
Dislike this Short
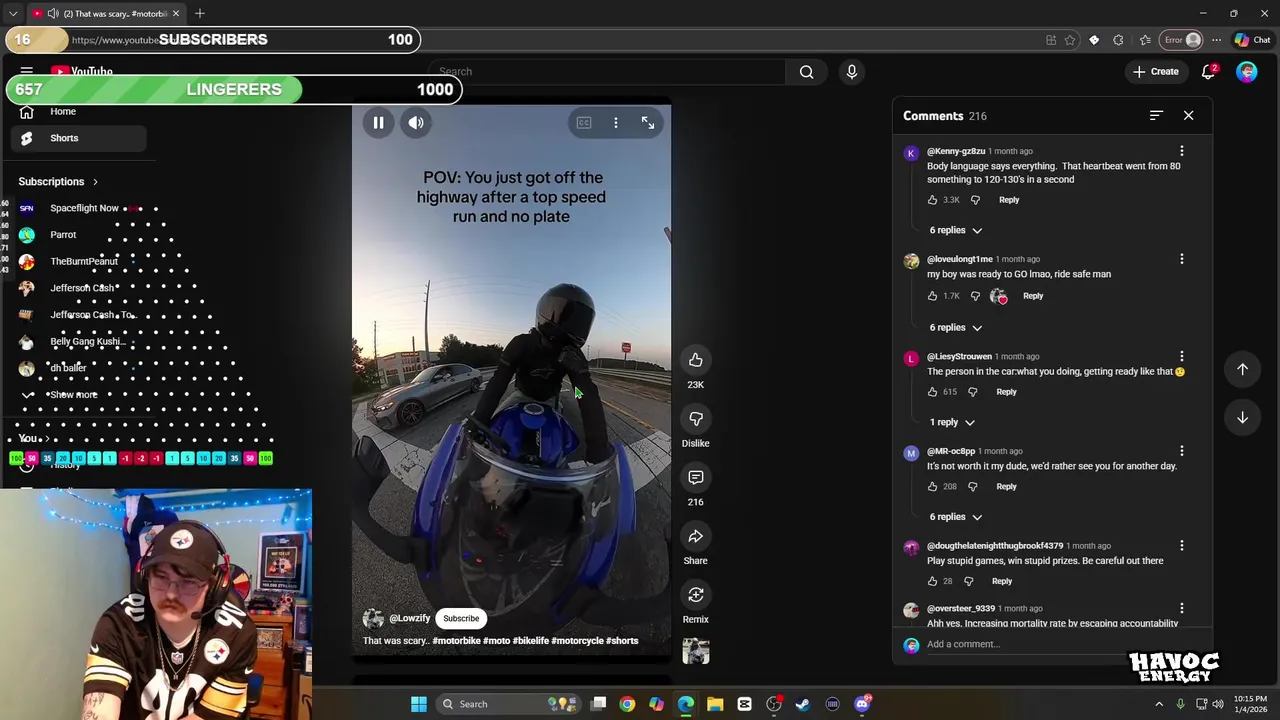(696, 419)
